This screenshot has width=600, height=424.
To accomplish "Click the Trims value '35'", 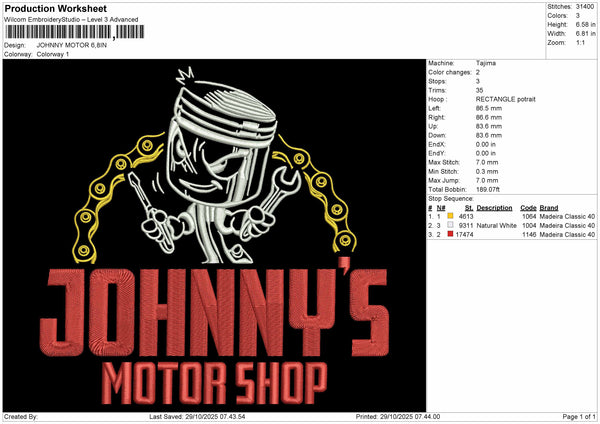I will (x=479, y=90).
